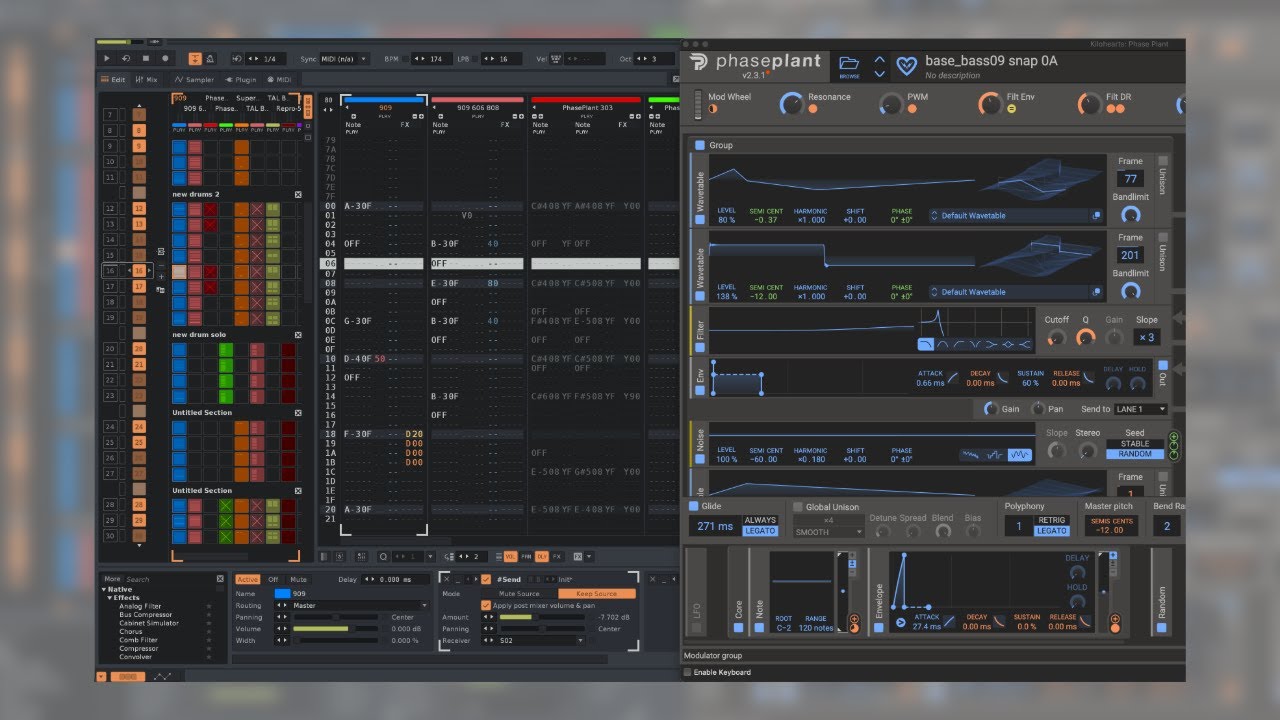Select Keep Source mode in #Send

click(596, 593)
